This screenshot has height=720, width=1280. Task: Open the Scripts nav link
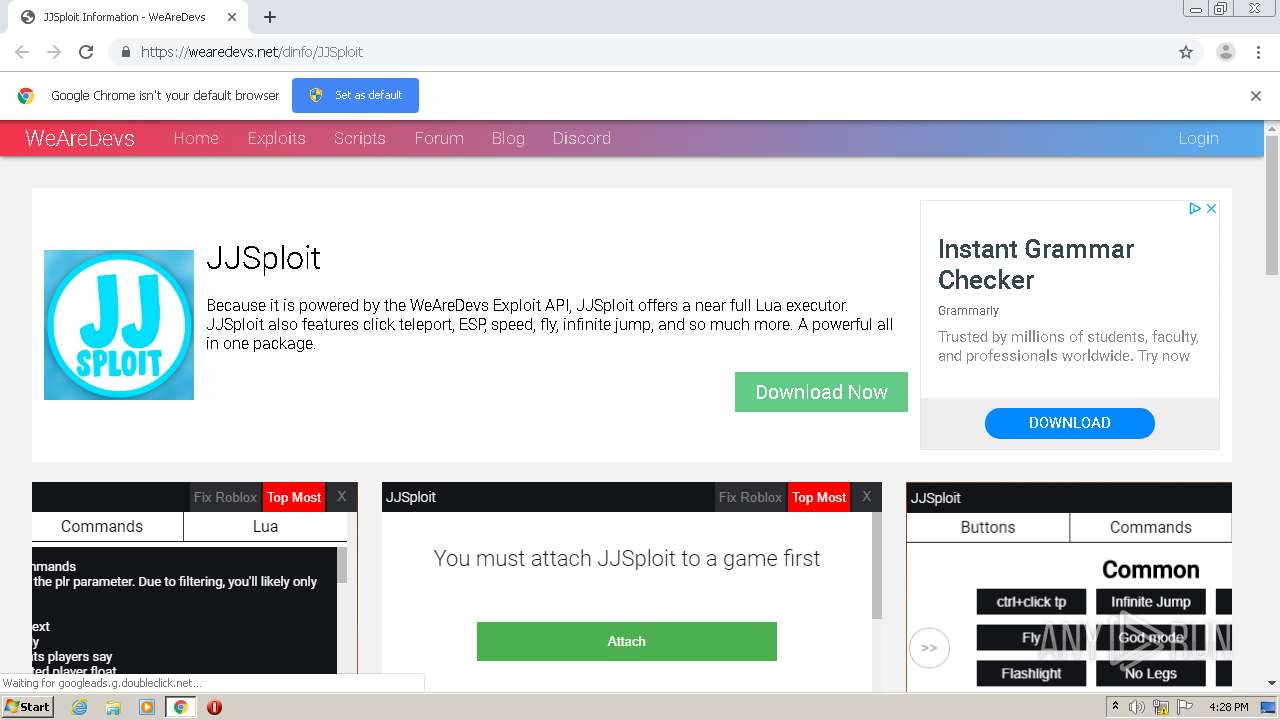[360, 138]
